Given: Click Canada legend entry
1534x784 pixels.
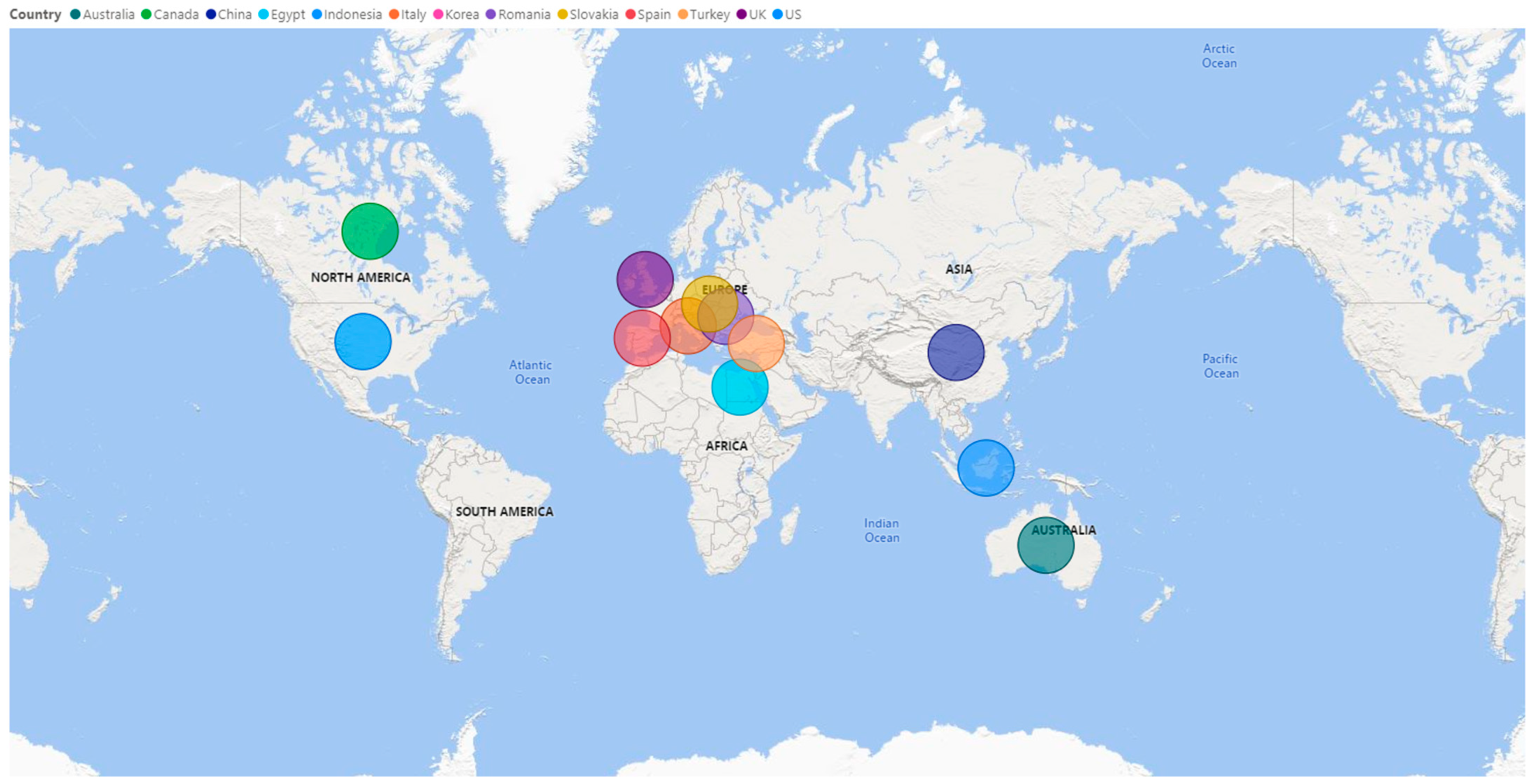Looking at the screenshot, I should pos(176,14).
